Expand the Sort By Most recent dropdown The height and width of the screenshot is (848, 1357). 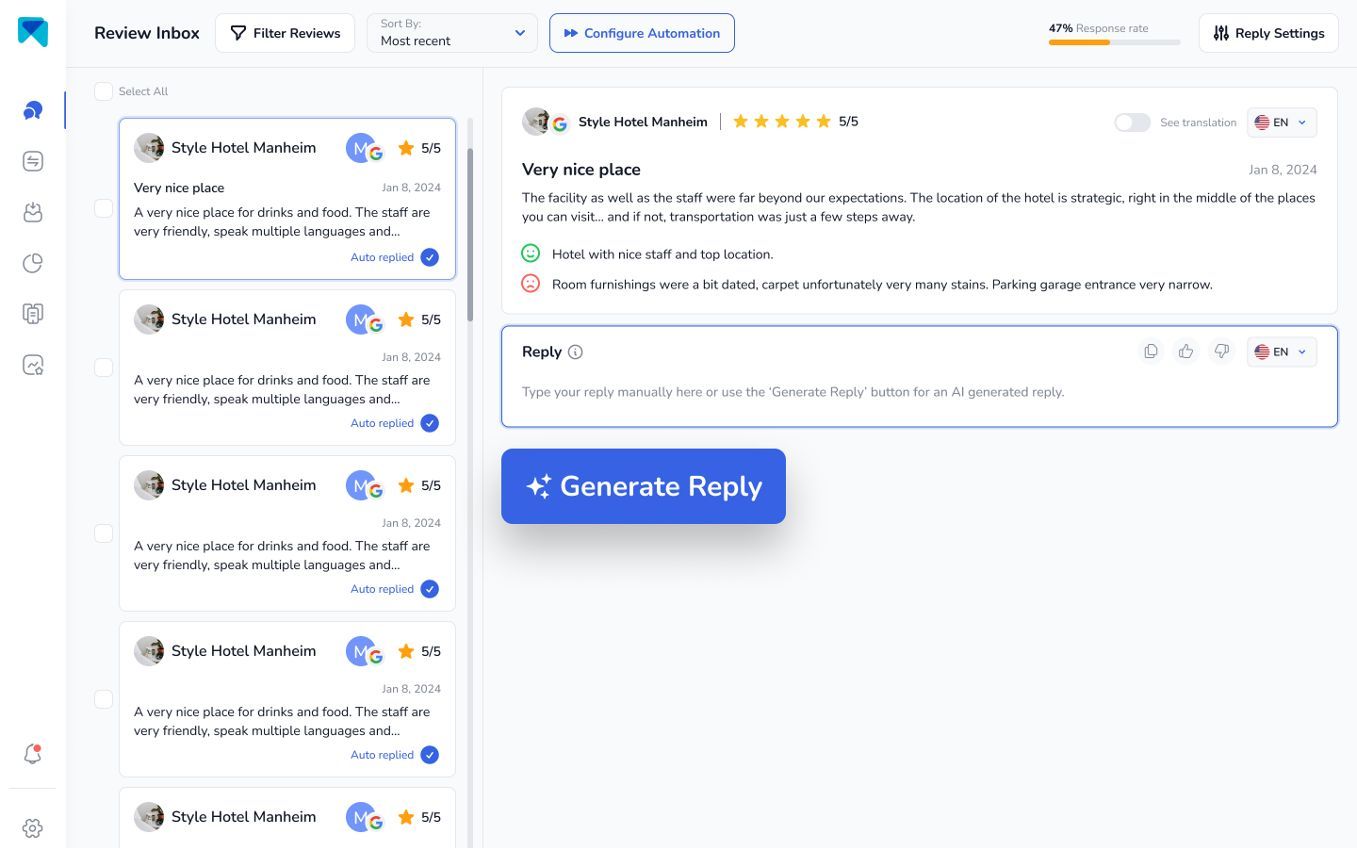452,33
